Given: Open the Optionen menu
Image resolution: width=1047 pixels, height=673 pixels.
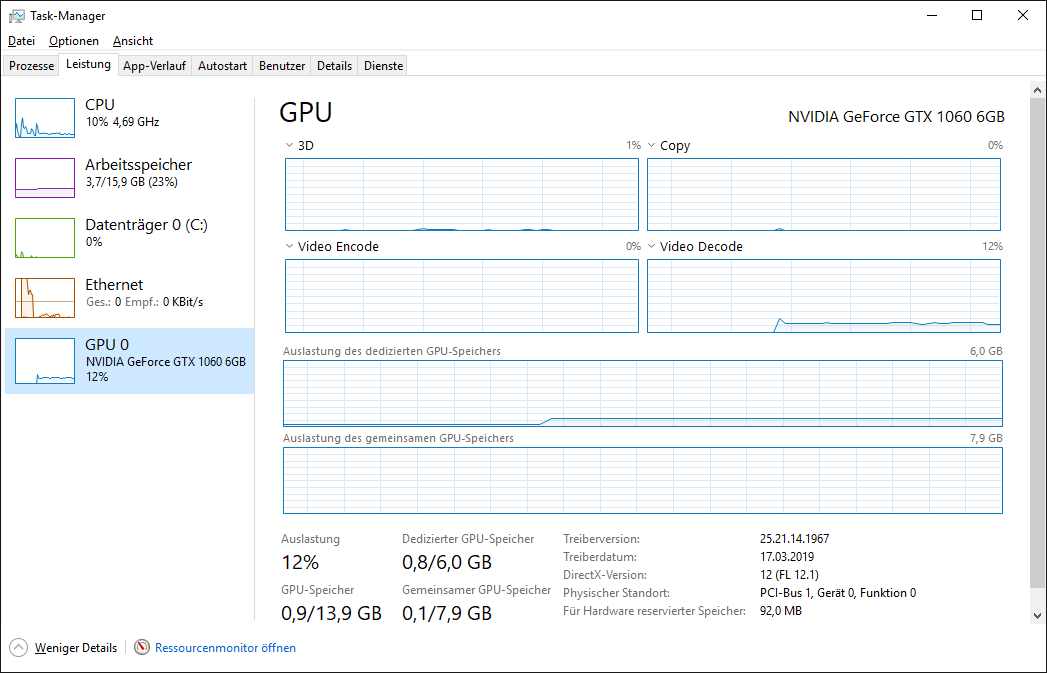Looking at the screenshot, I should (74, 41).
